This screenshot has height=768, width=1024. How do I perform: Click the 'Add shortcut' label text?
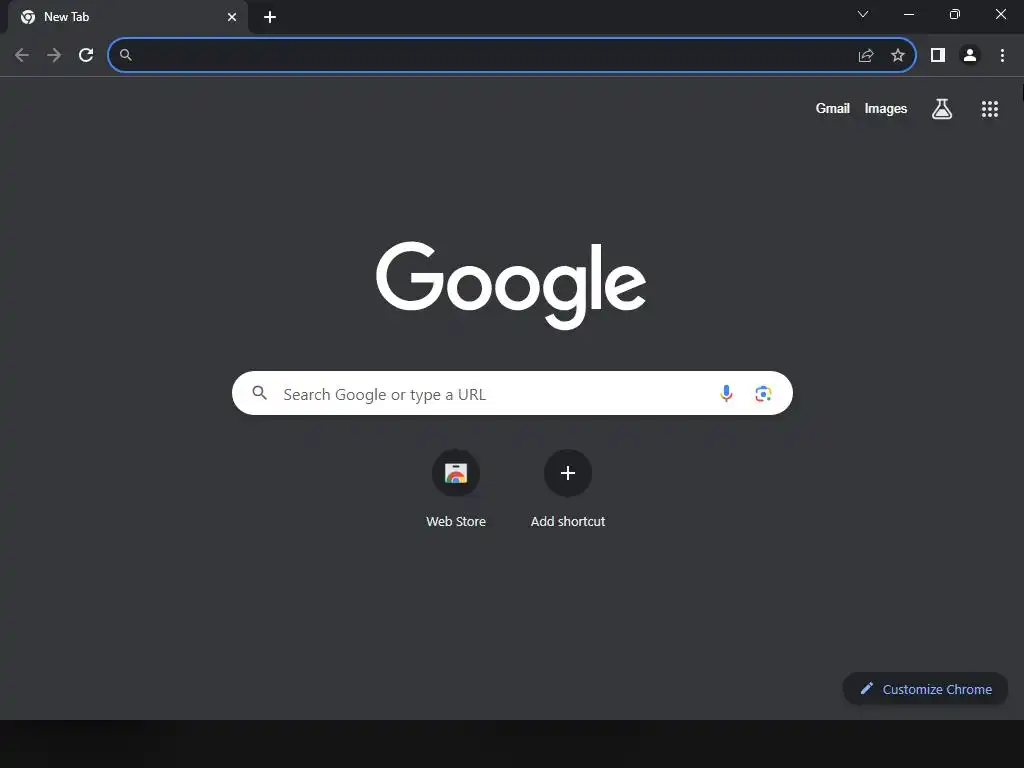568,521
